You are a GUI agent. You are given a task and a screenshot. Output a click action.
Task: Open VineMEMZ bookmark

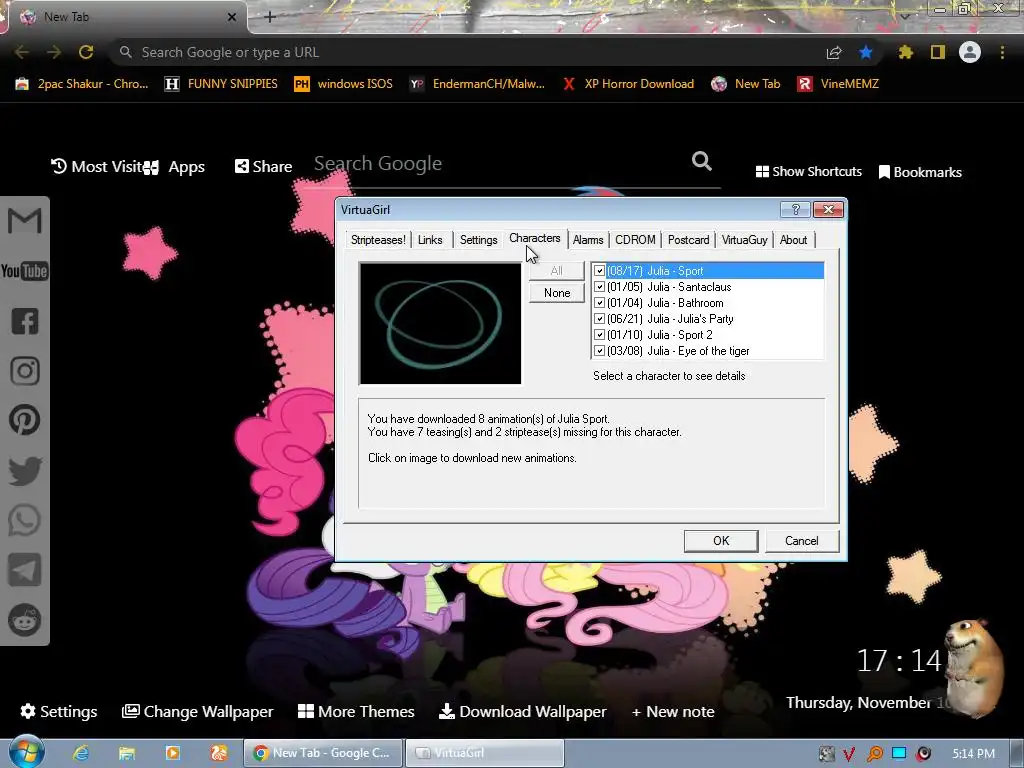(x=839, y=84)
